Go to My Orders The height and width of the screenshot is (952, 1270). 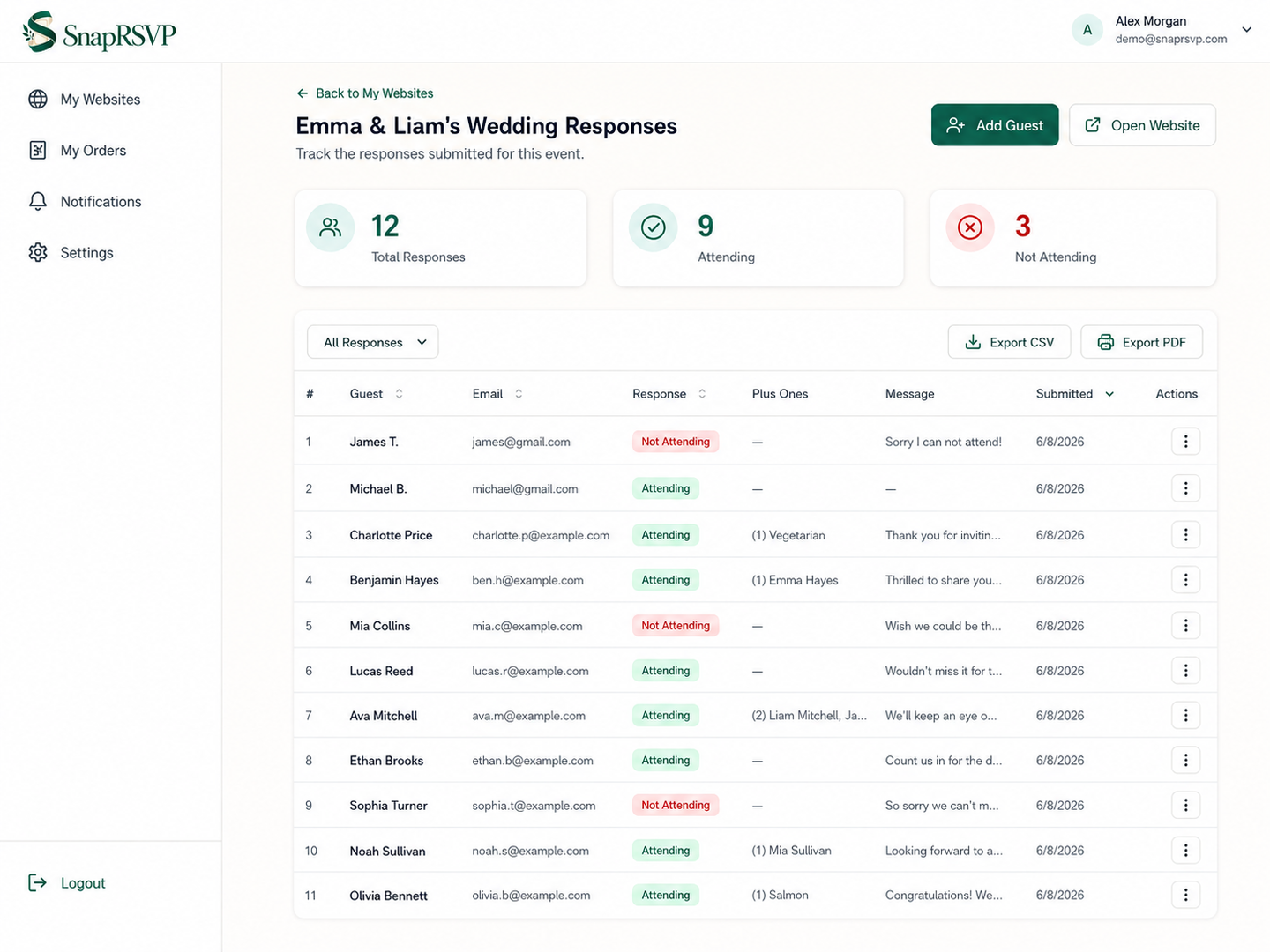point(93,151)
